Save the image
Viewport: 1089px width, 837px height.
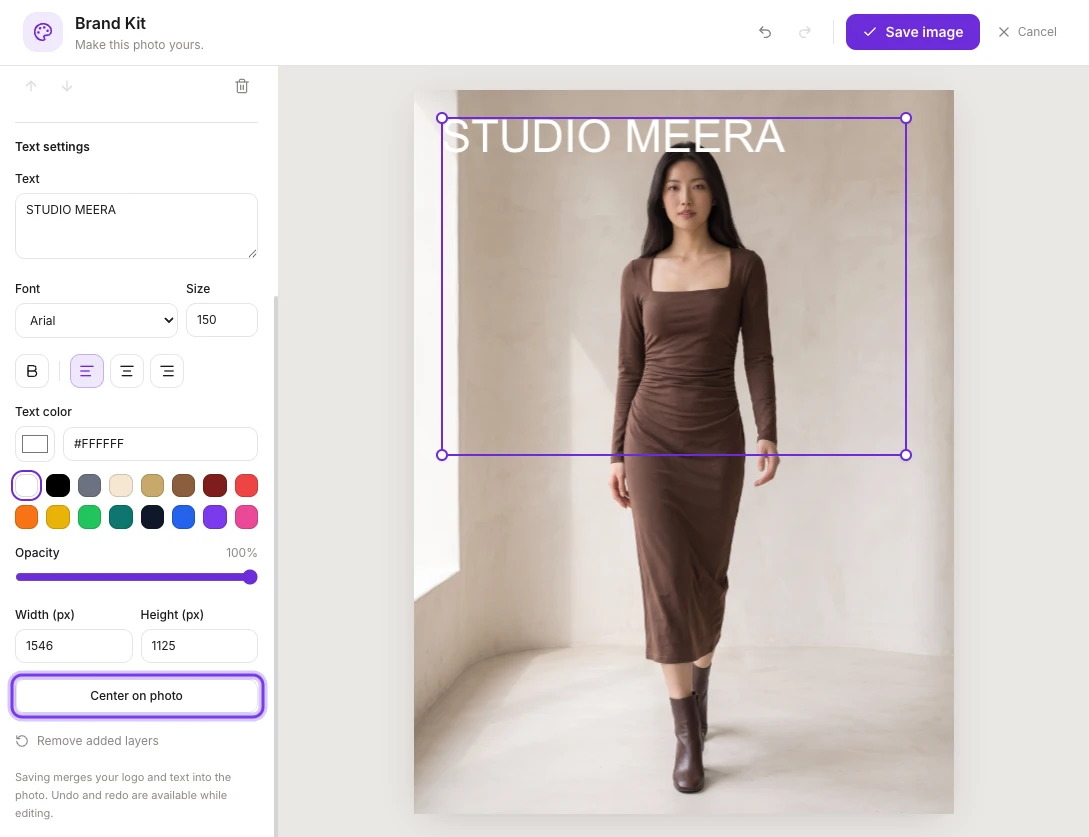tap(913, 32)
